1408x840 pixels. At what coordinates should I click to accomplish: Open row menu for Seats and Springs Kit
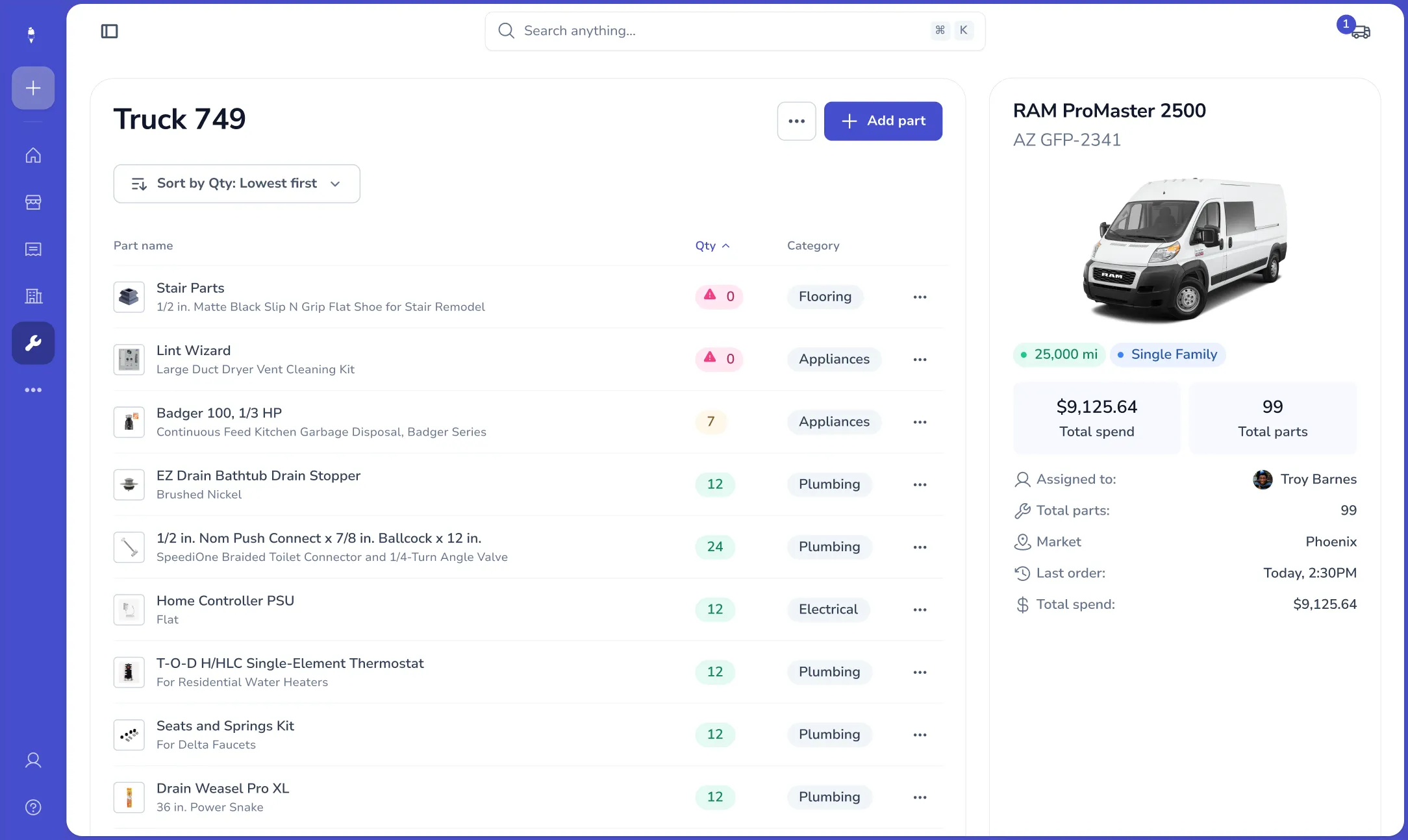920,735
